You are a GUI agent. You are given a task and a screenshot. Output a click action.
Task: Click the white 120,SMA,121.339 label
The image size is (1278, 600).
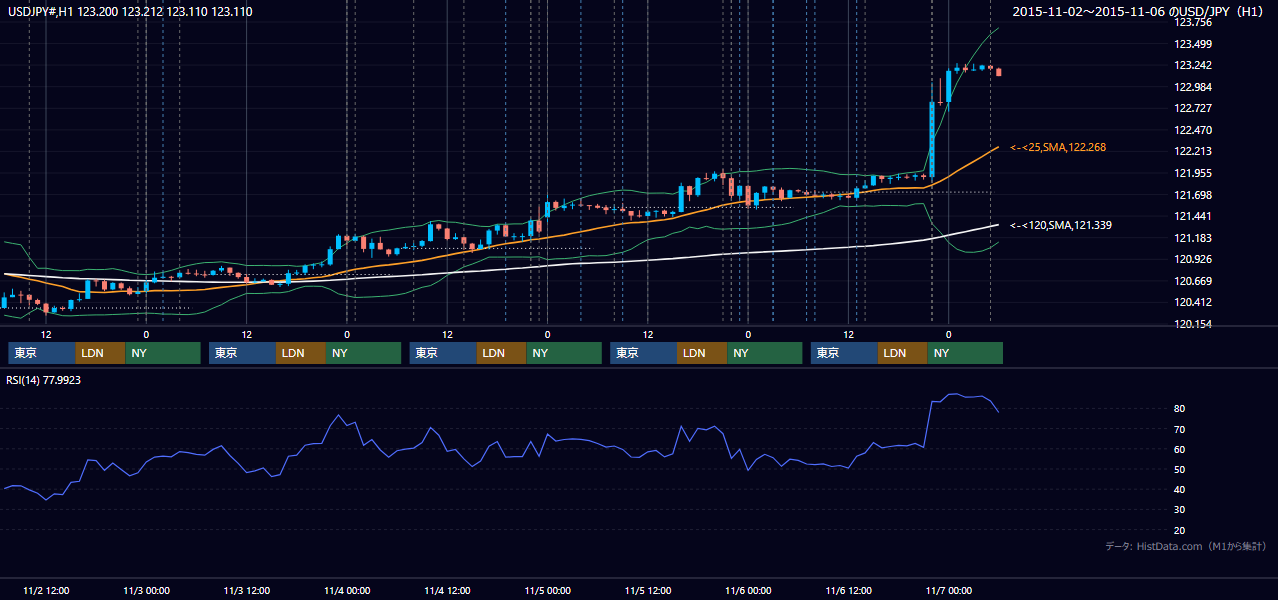click(x=1061, y=226)
